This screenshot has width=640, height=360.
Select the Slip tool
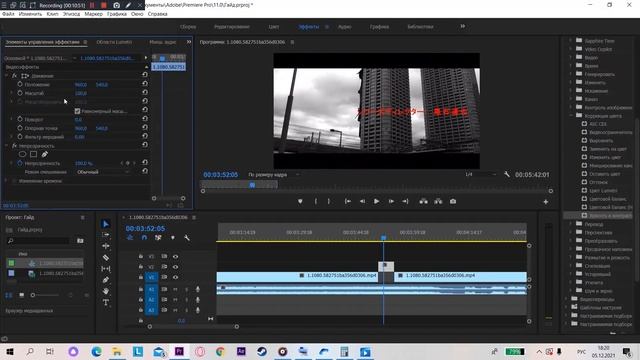point(106,269)
